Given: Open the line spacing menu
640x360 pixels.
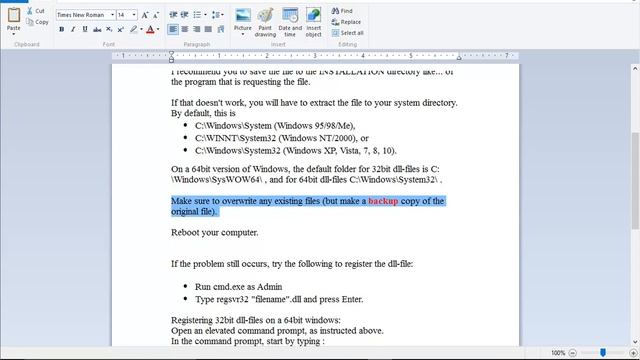Looking at the screenshot, I should tap(217, 15).
